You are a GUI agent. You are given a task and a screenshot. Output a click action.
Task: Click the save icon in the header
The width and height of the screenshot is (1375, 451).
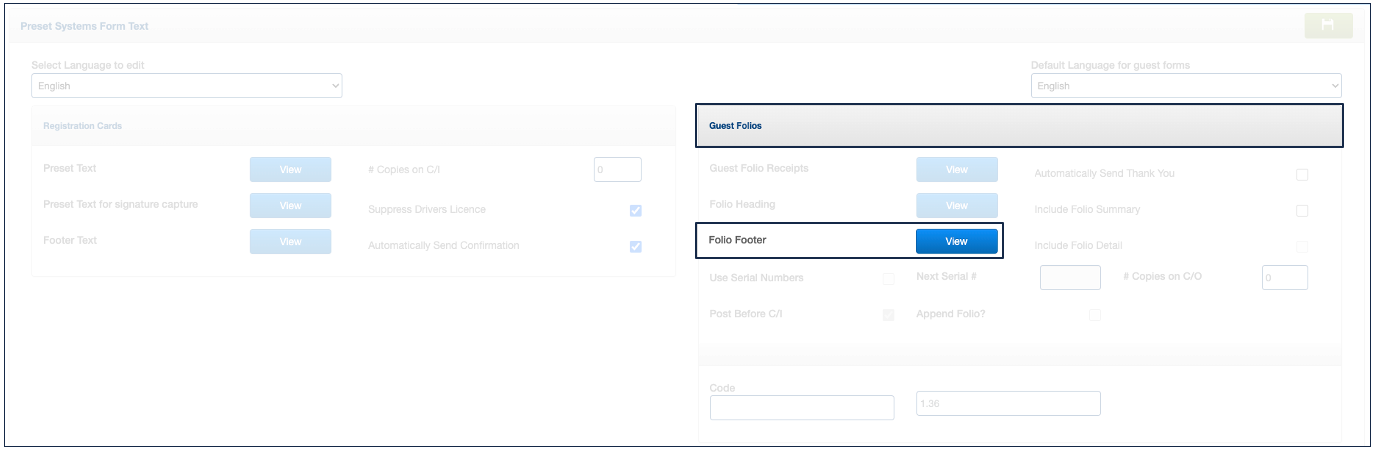tap(1328, 26)
